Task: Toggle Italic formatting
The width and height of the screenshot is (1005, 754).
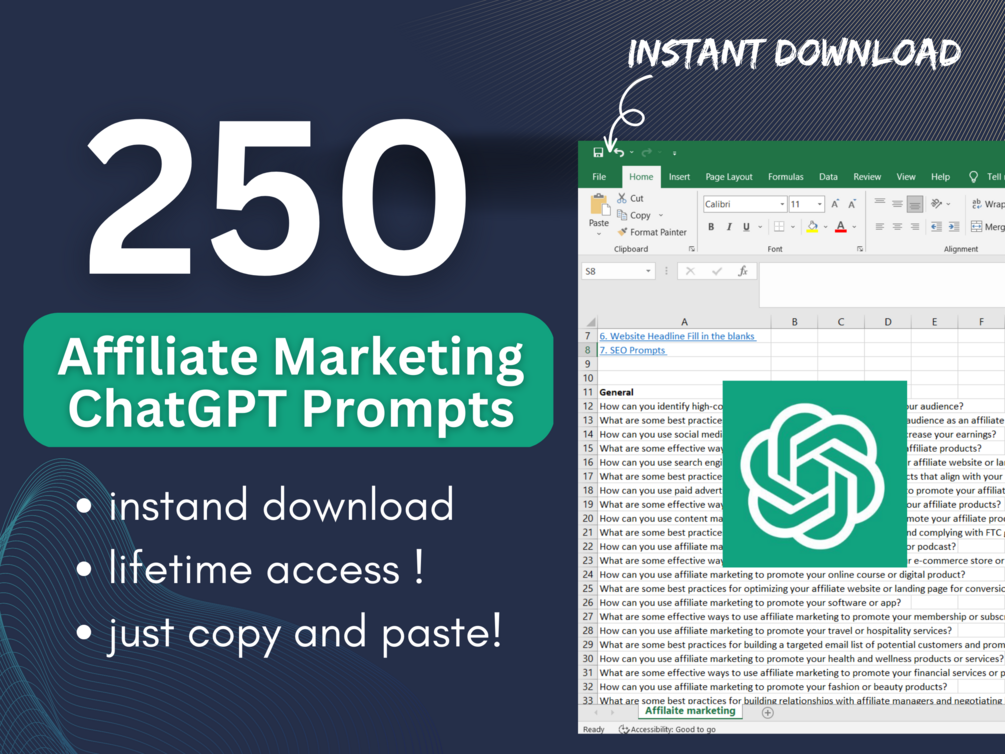Action: 729,226
